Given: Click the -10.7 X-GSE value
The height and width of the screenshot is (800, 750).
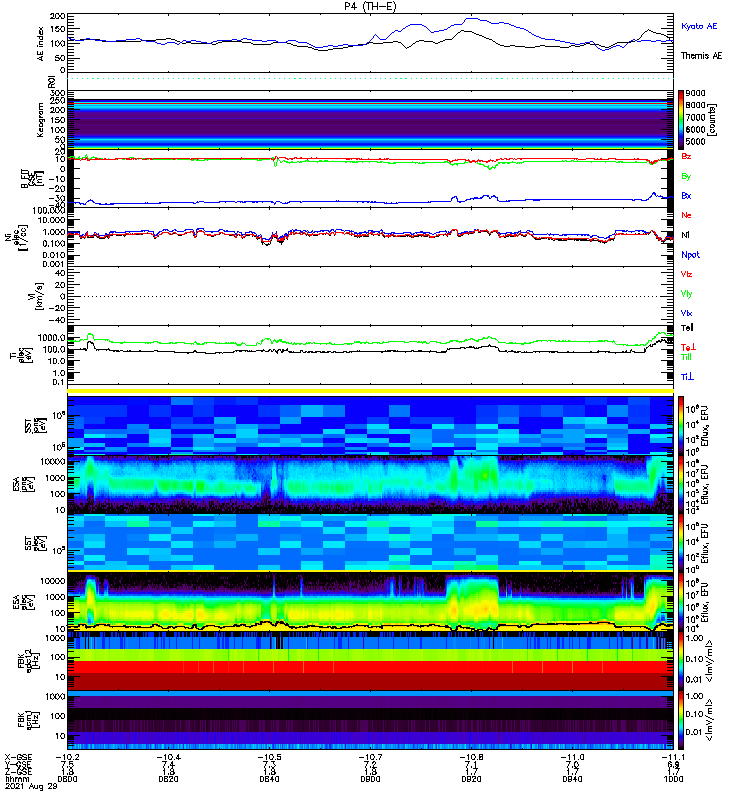Looking at the screenshot, I should coord(370,757).
